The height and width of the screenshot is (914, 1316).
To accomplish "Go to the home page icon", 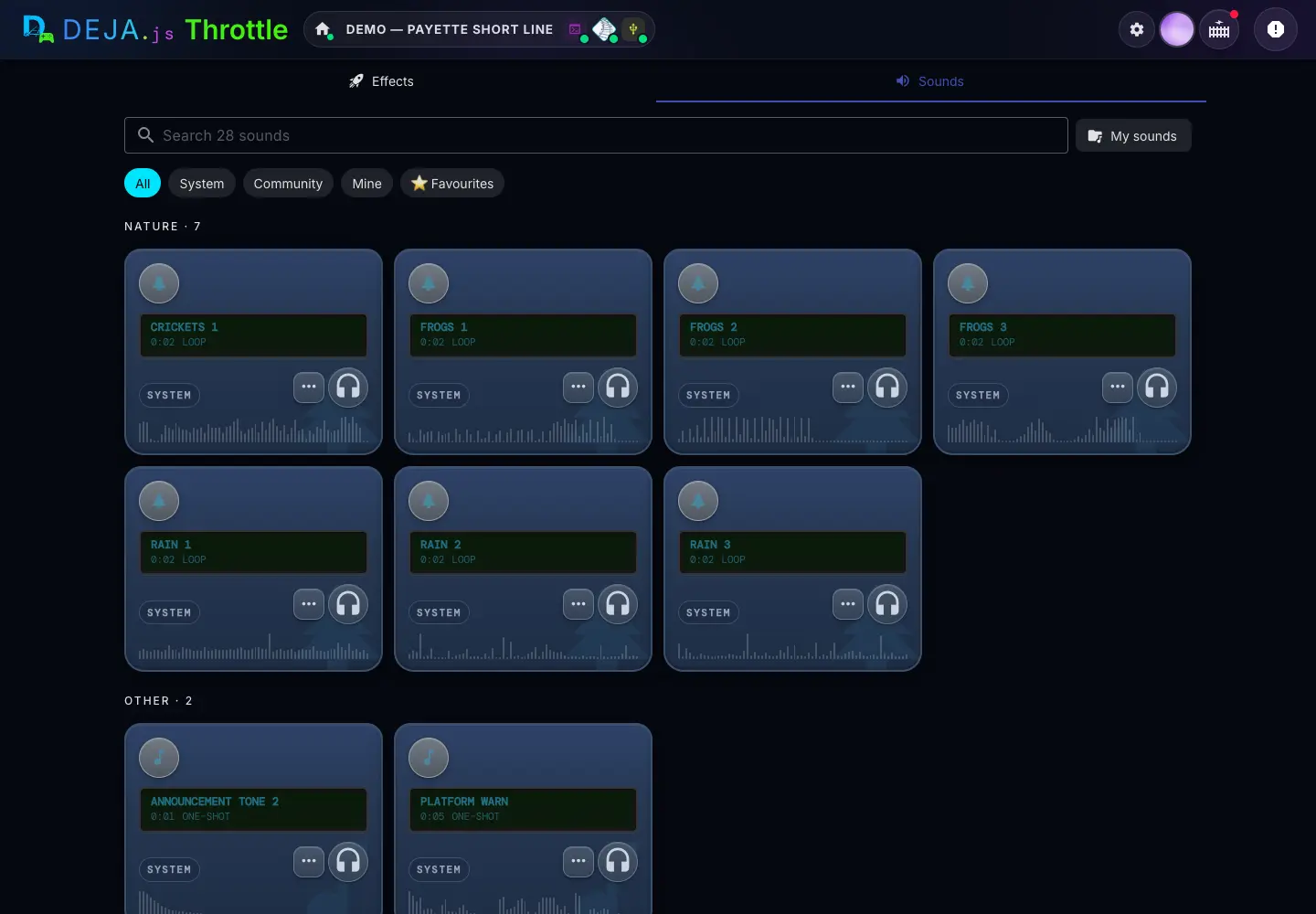I will coord(323,29).
